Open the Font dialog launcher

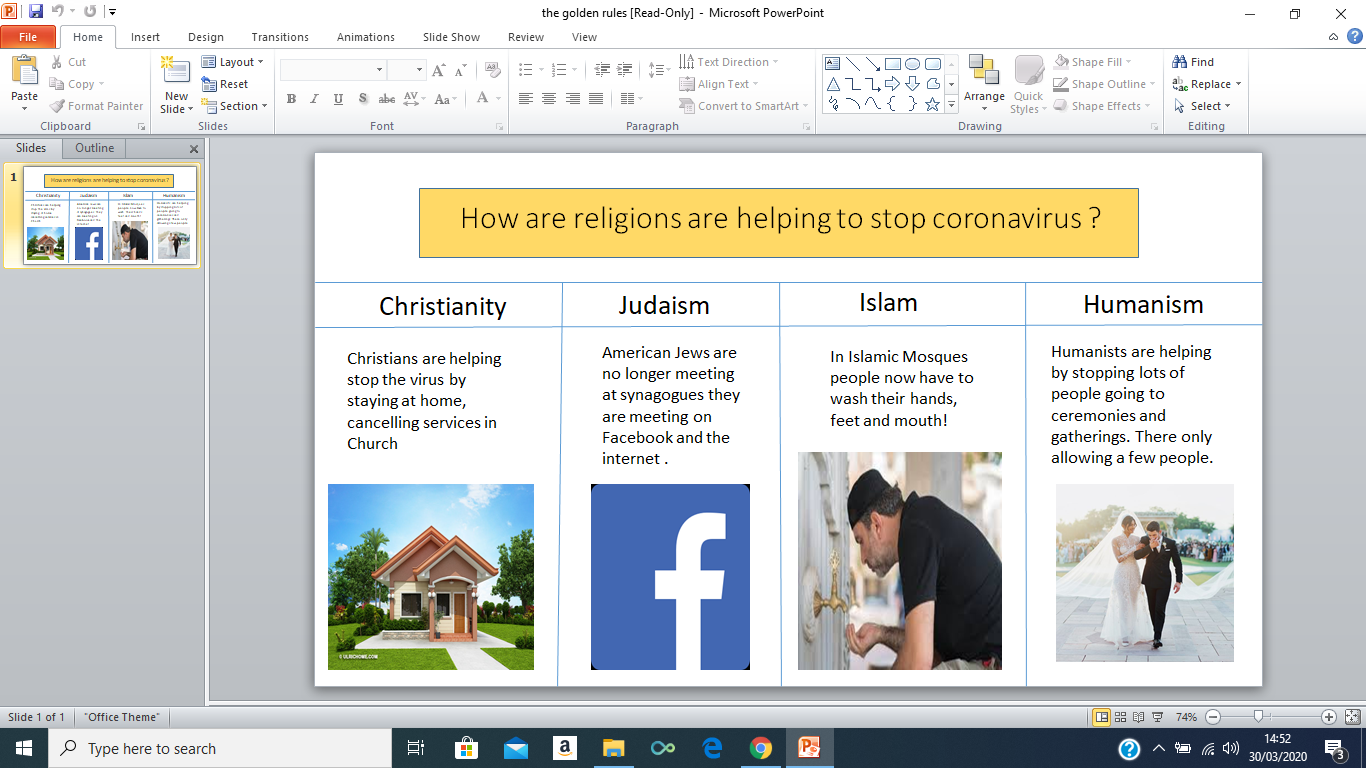tap(499, 127)
